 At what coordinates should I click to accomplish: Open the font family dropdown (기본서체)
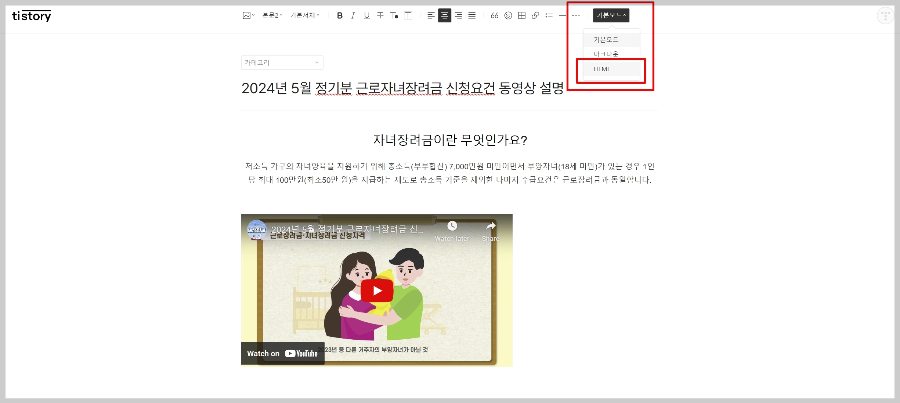[x=305, y=16]
